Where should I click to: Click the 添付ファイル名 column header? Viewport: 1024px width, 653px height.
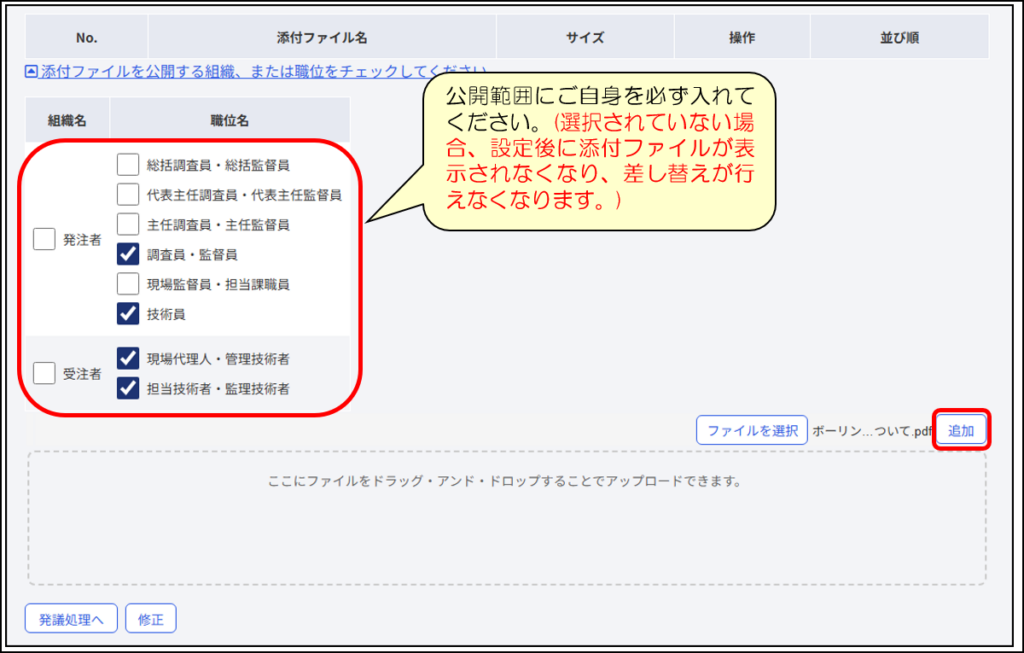click(322, 37)
